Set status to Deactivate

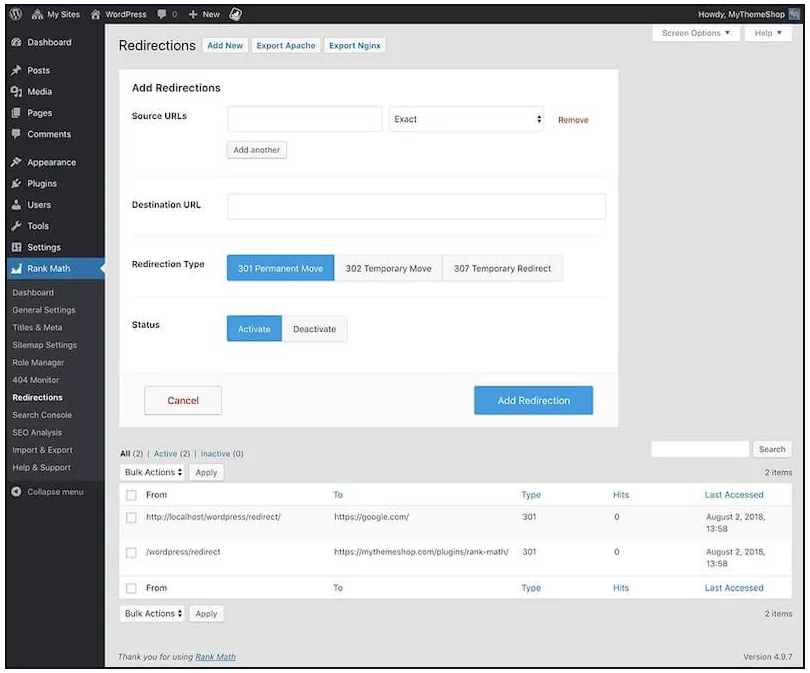pos(315,328)
